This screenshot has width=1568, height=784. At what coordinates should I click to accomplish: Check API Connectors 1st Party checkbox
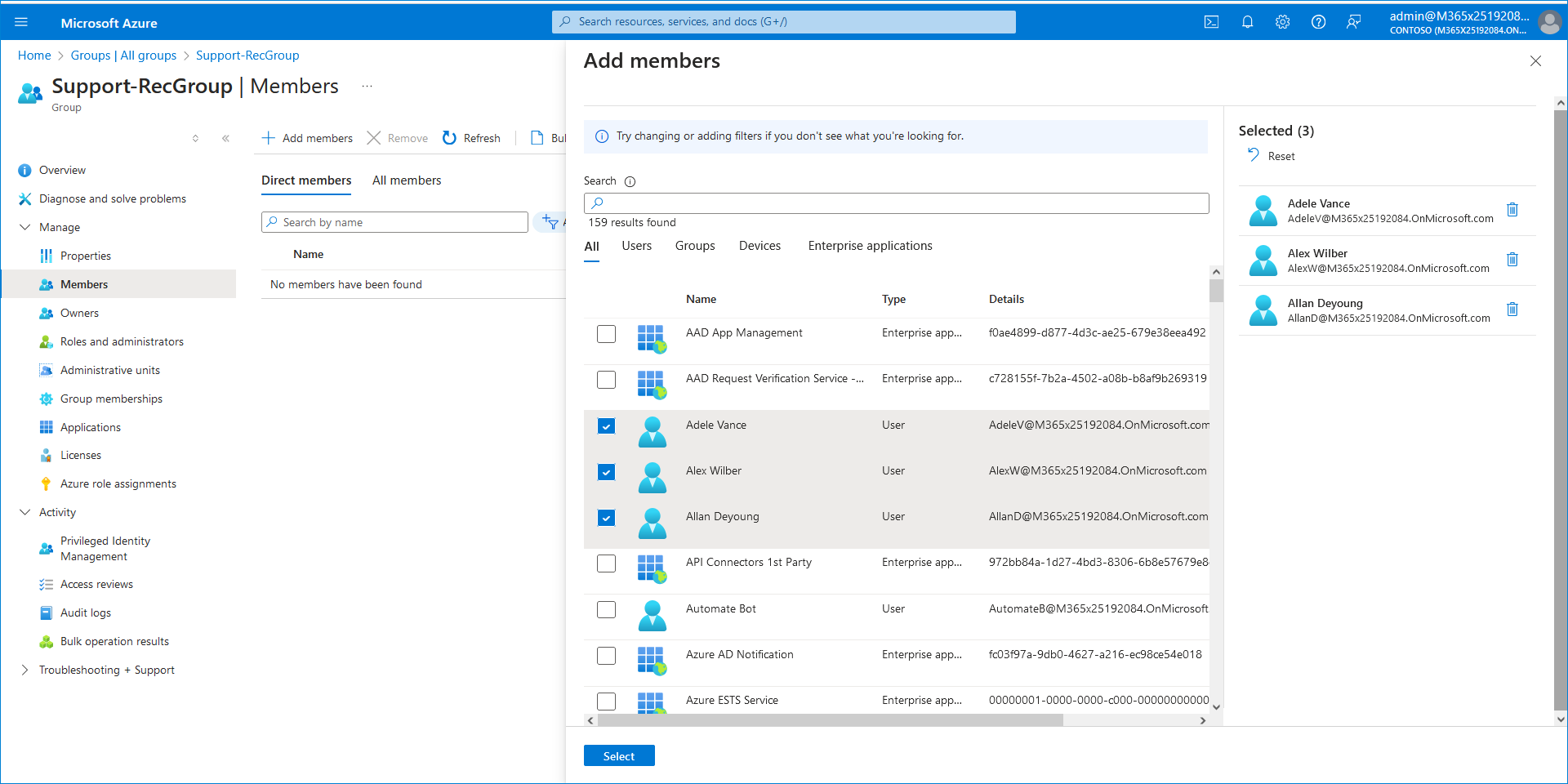pos(606,563)
